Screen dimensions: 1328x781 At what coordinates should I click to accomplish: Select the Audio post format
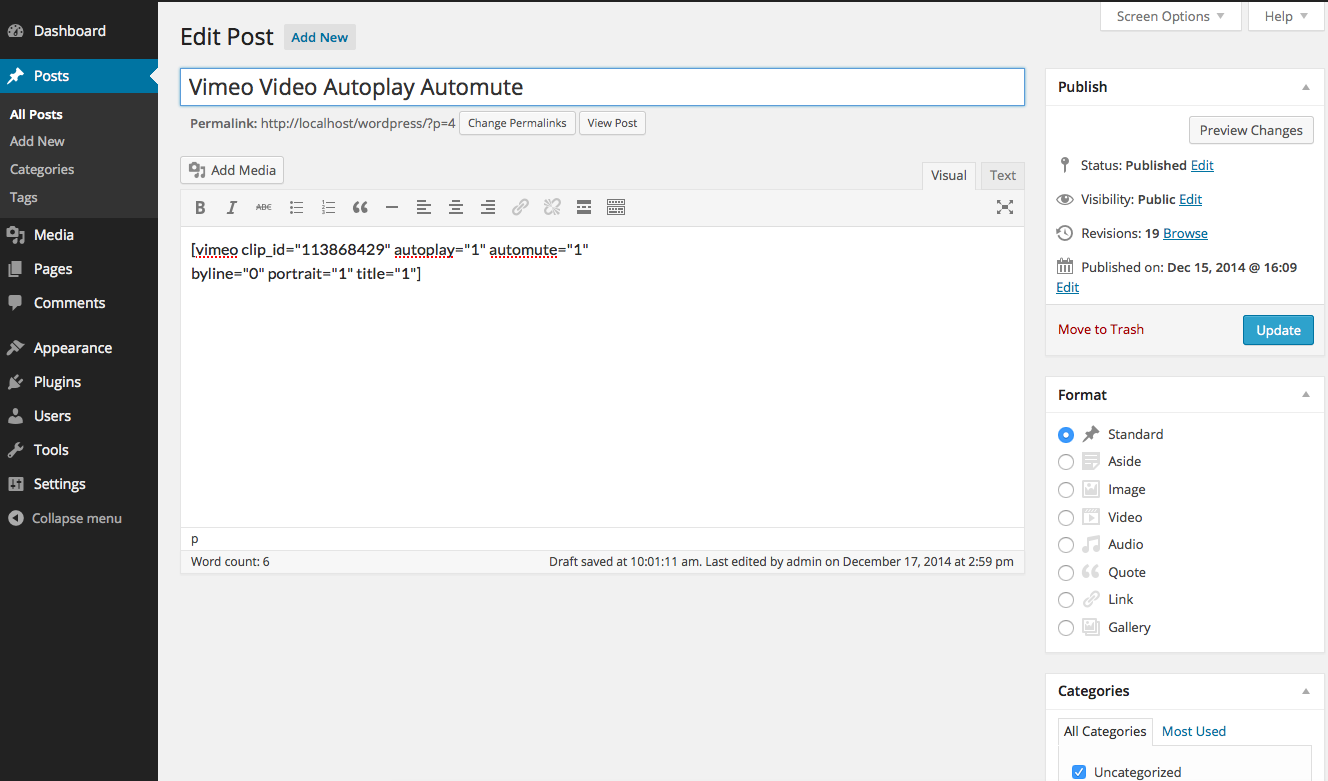pos(1066,545)
